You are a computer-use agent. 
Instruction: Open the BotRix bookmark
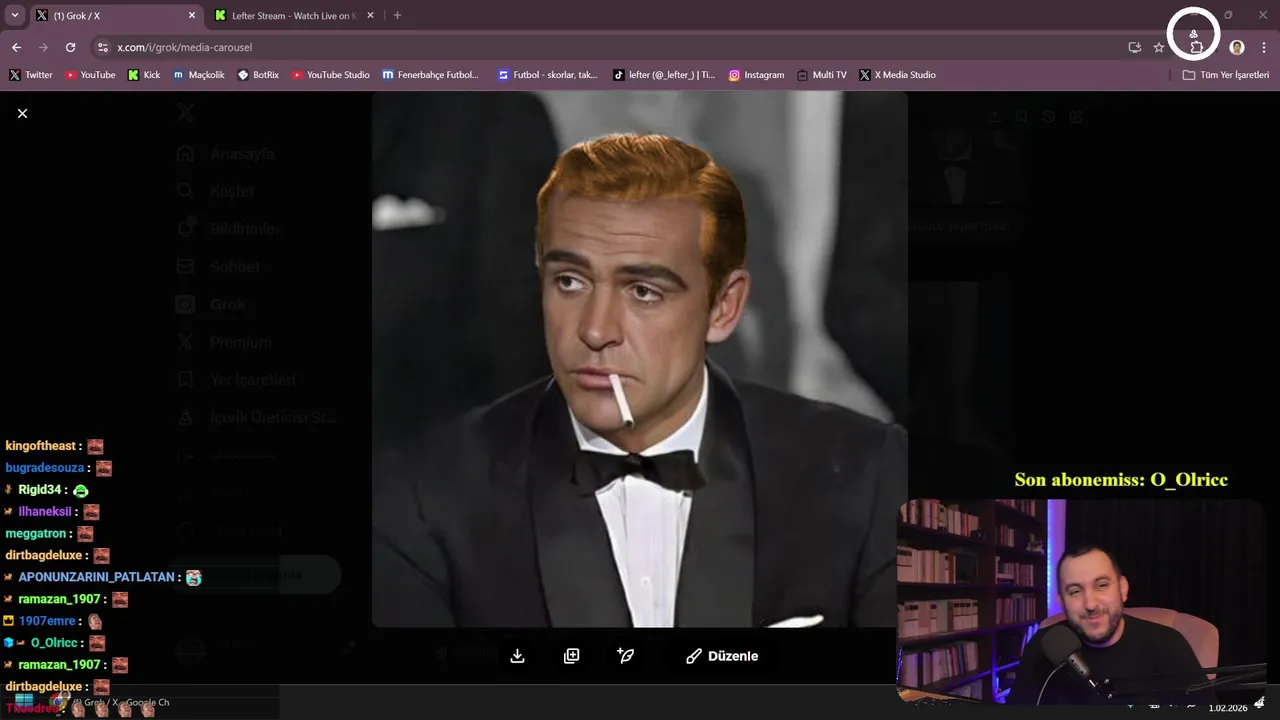tap(258, 75)
